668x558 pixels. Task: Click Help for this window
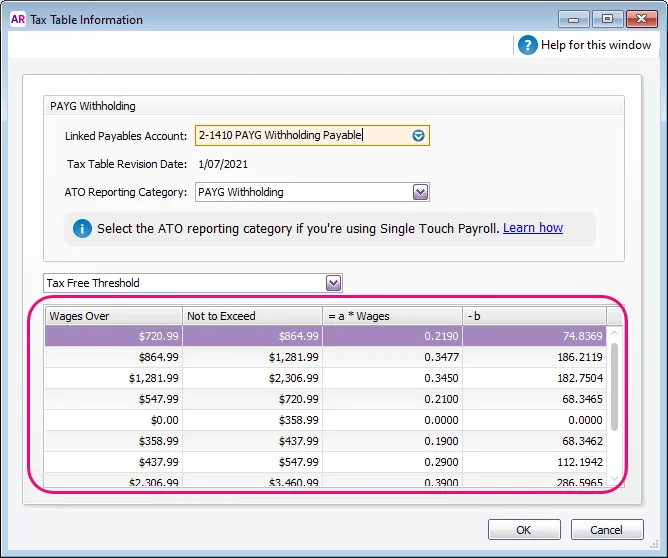(596, 45)
